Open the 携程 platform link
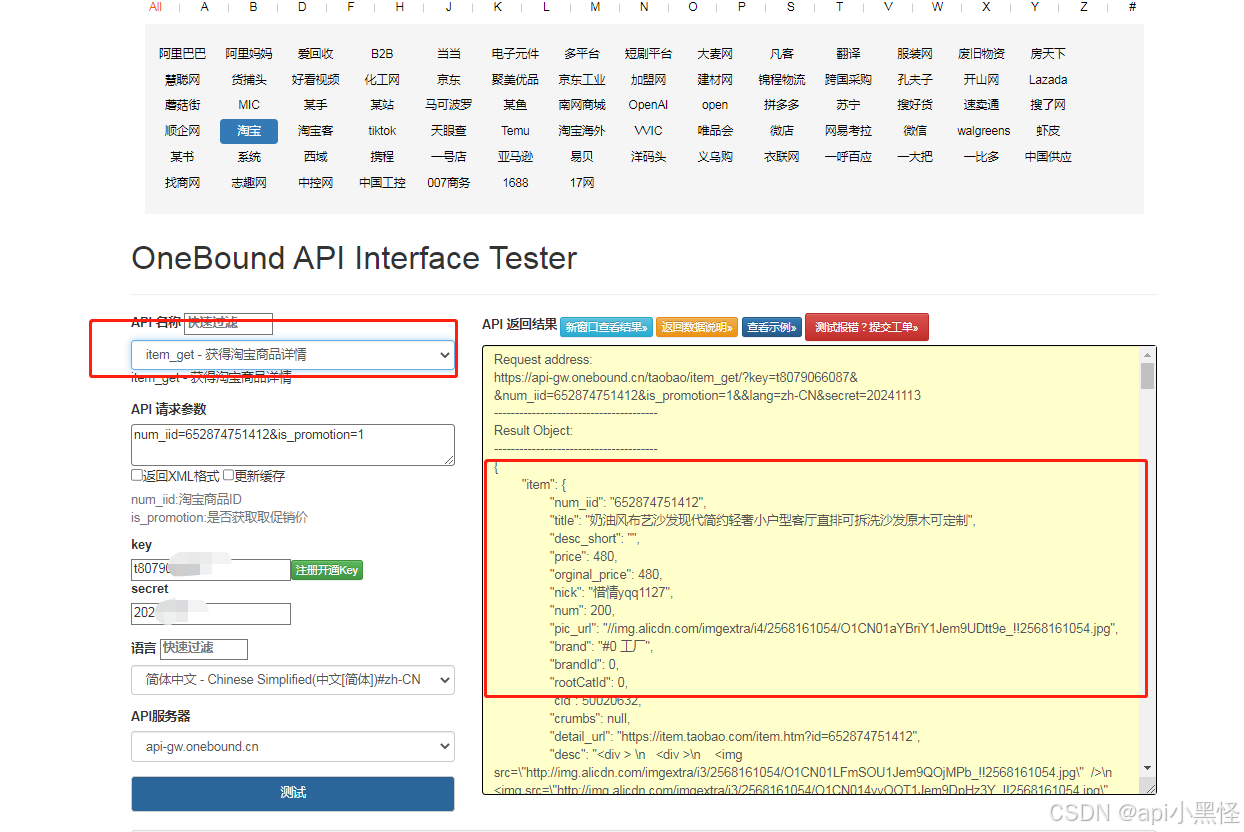The image size is (1244, 832). point(382,157)
